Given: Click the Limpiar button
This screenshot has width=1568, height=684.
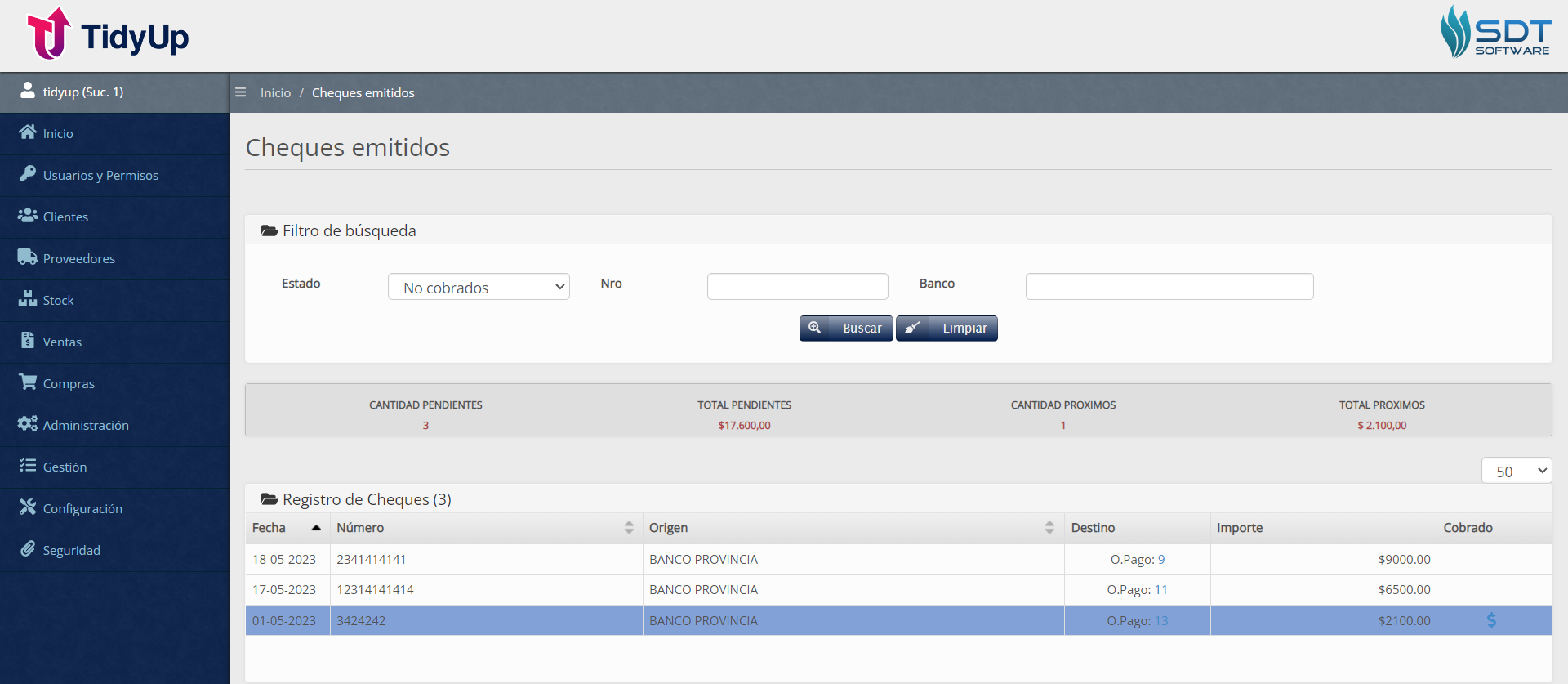Looking at the screenshot, I should click(x=947, y=328).
